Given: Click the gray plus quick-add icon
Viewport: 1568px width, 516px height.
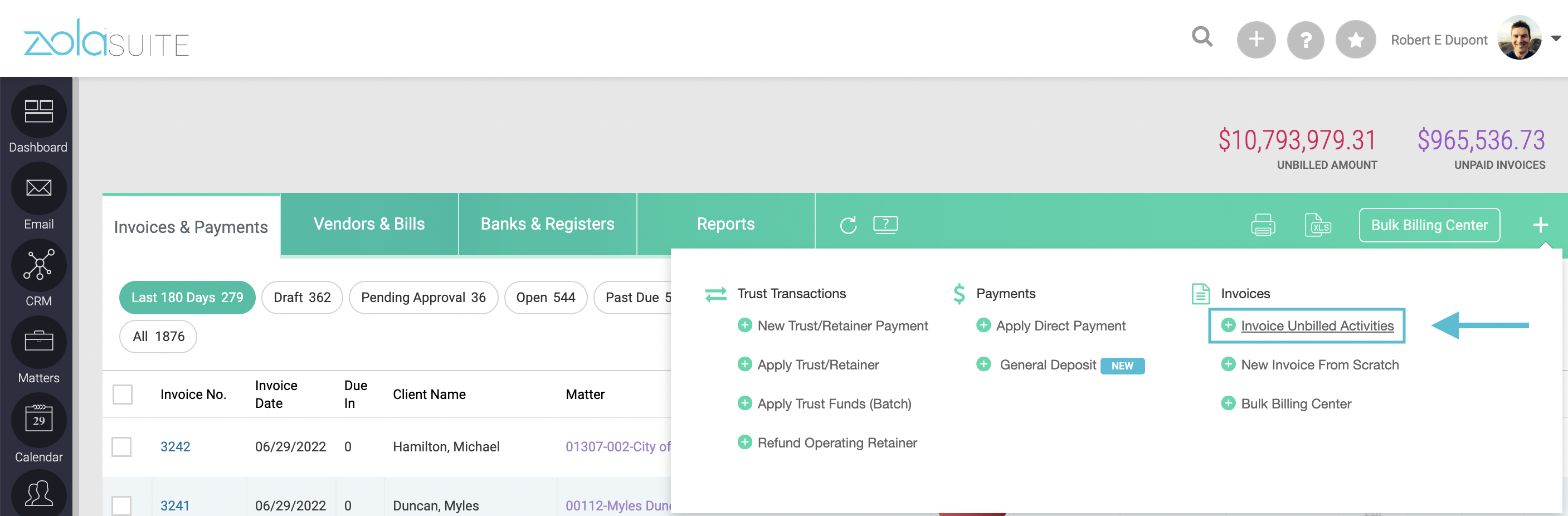Looking at the screenshot, I should point(1256,40).
